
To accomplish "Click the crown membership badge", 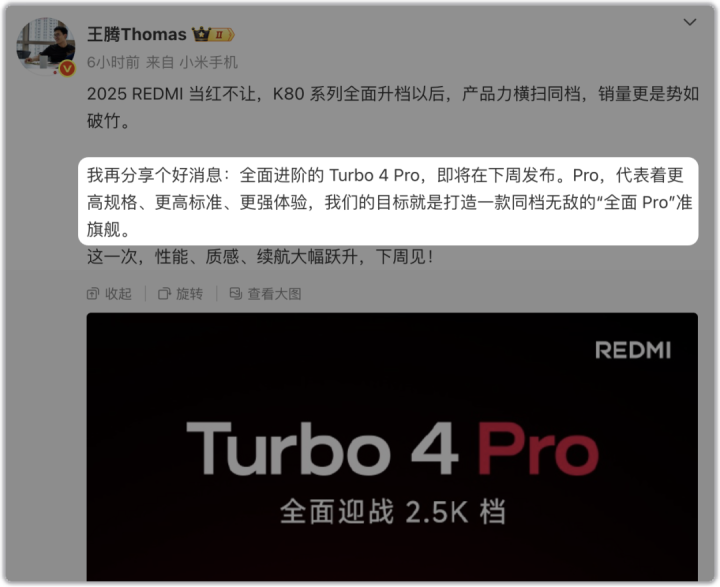I will pos(202,34).
